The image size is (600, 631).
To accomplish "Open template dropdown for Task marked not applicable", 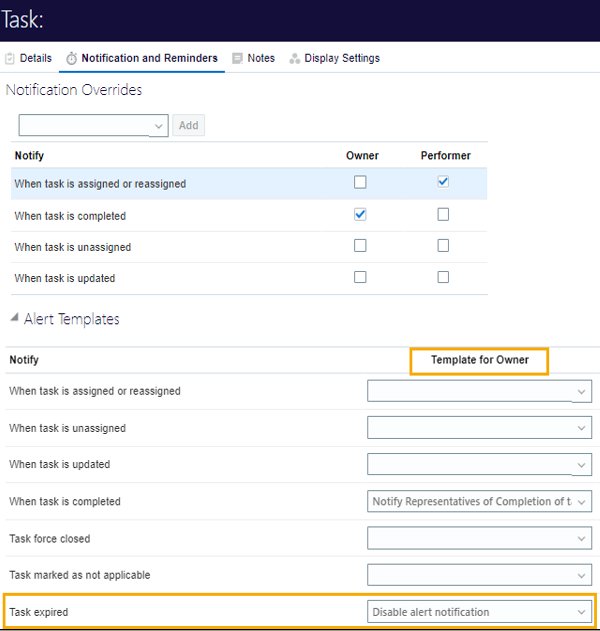I will click(x=479, y=575).
